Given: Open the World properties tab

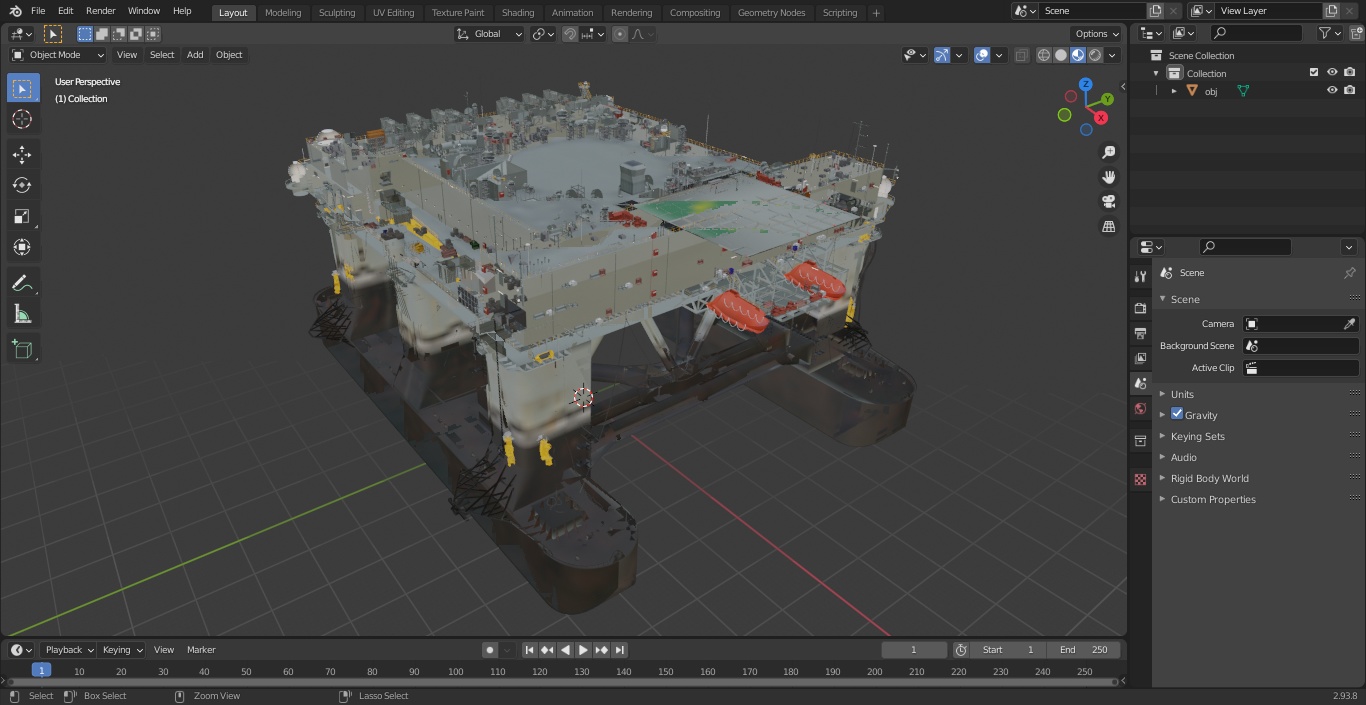Looking at the screenshot, I should [1140, 408].
